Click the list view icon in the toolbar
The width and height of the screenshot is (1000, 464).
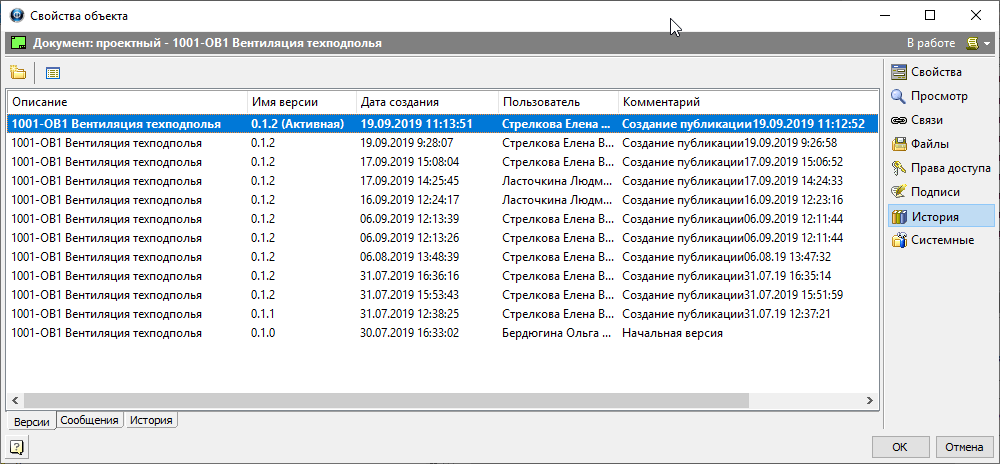coord(53,72)
